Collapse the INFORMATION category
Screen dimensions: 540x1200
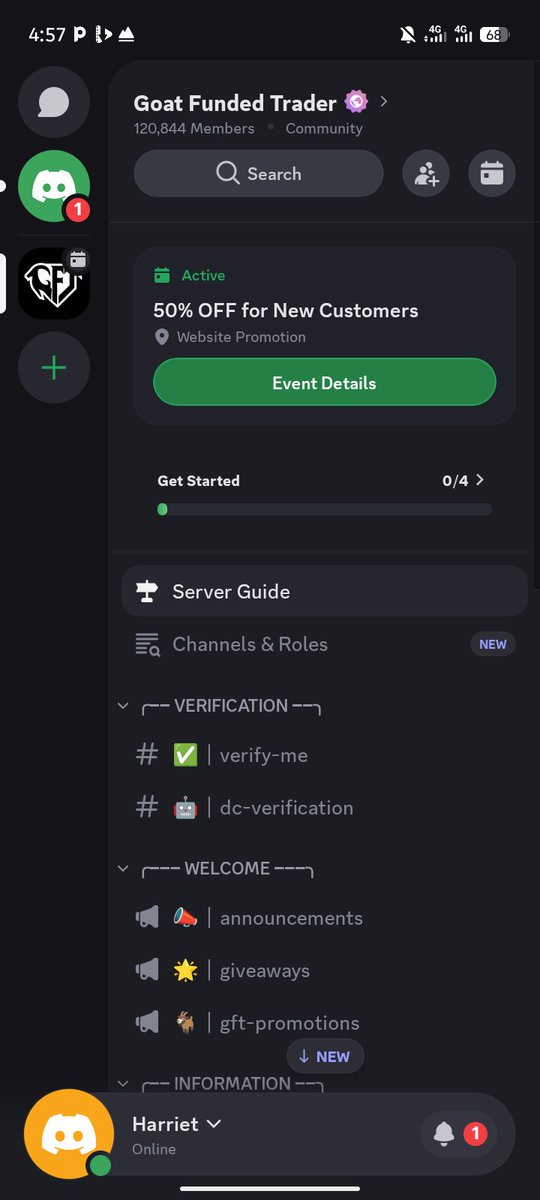(x=123, y=1083)
